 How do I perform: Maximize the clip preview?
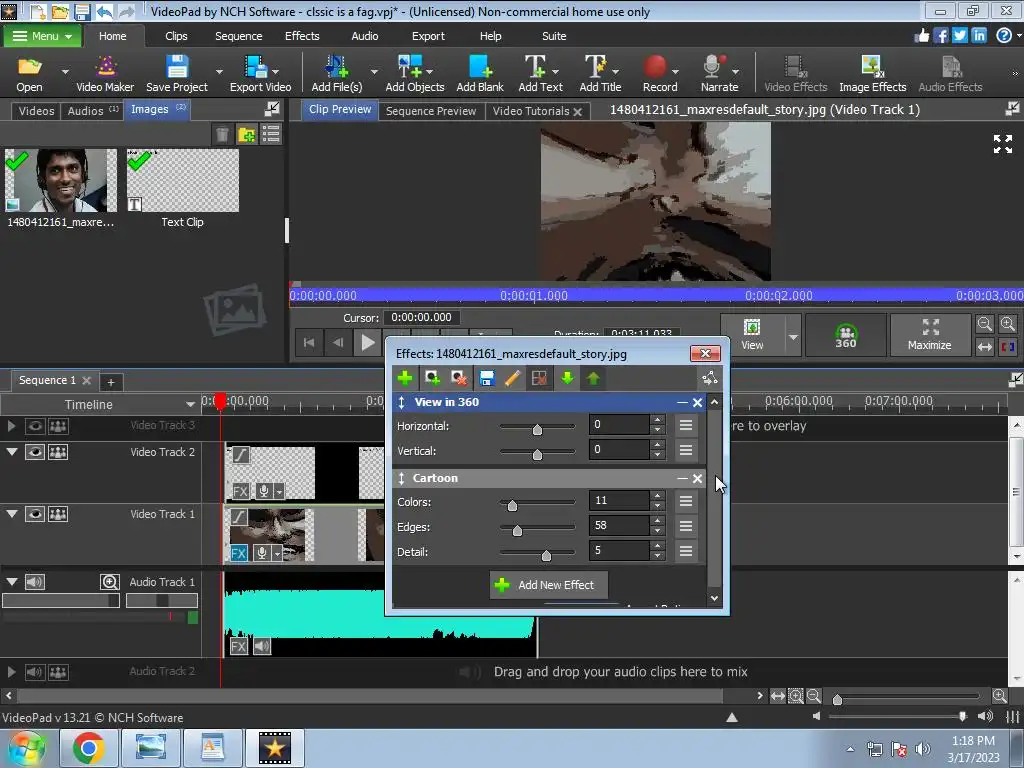[929, 335]
